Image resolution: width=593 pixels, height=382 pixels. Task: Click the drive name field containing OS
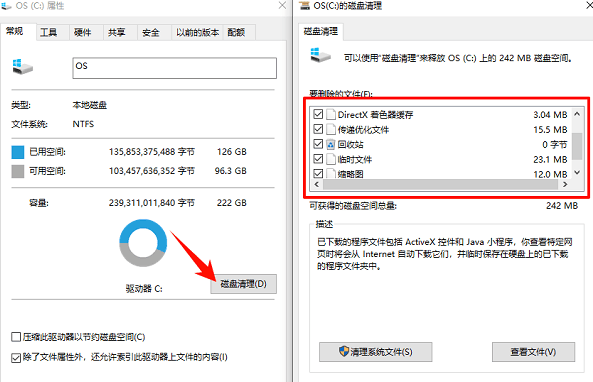(x=174, y=68)
